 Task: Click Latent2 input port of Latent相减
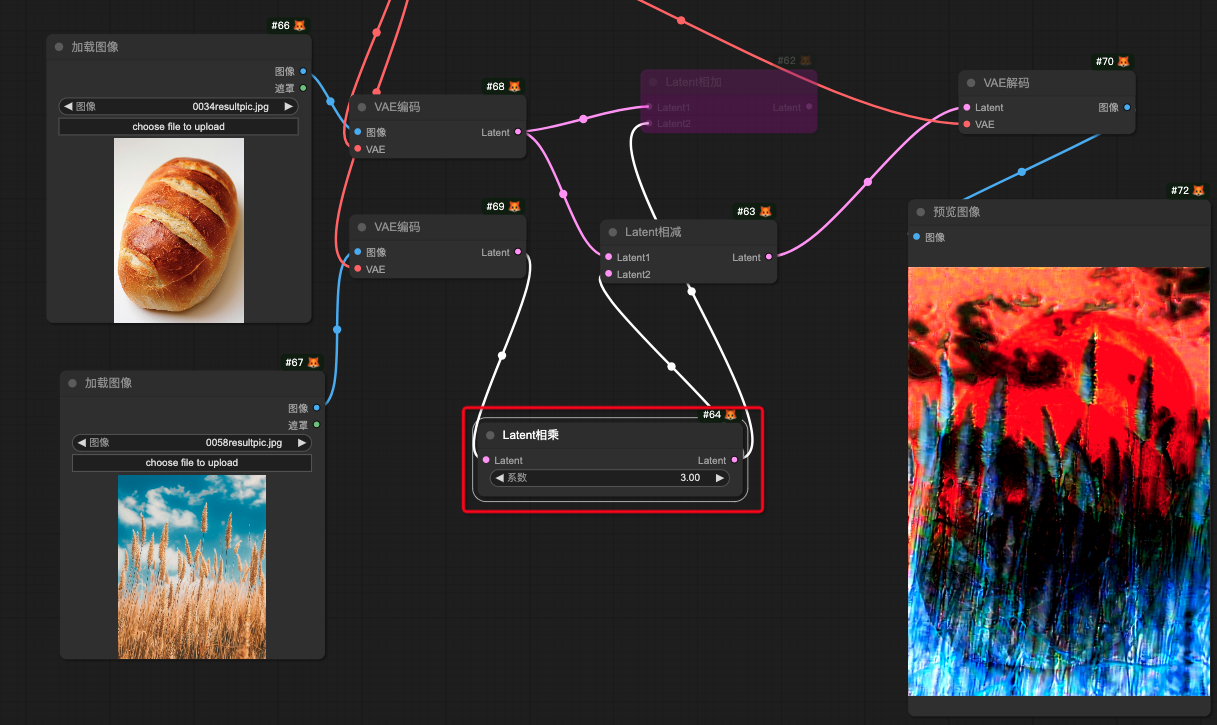point(609,274)
